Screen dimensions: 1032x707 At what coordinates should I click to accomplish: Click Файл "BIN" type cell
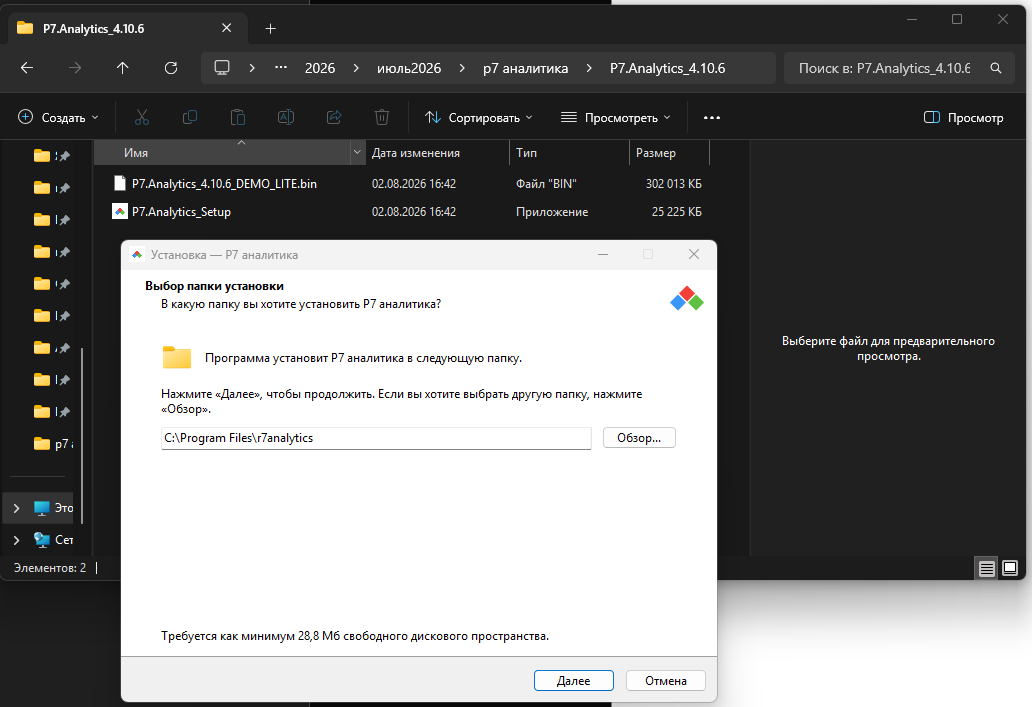click(x=546, y=184)
